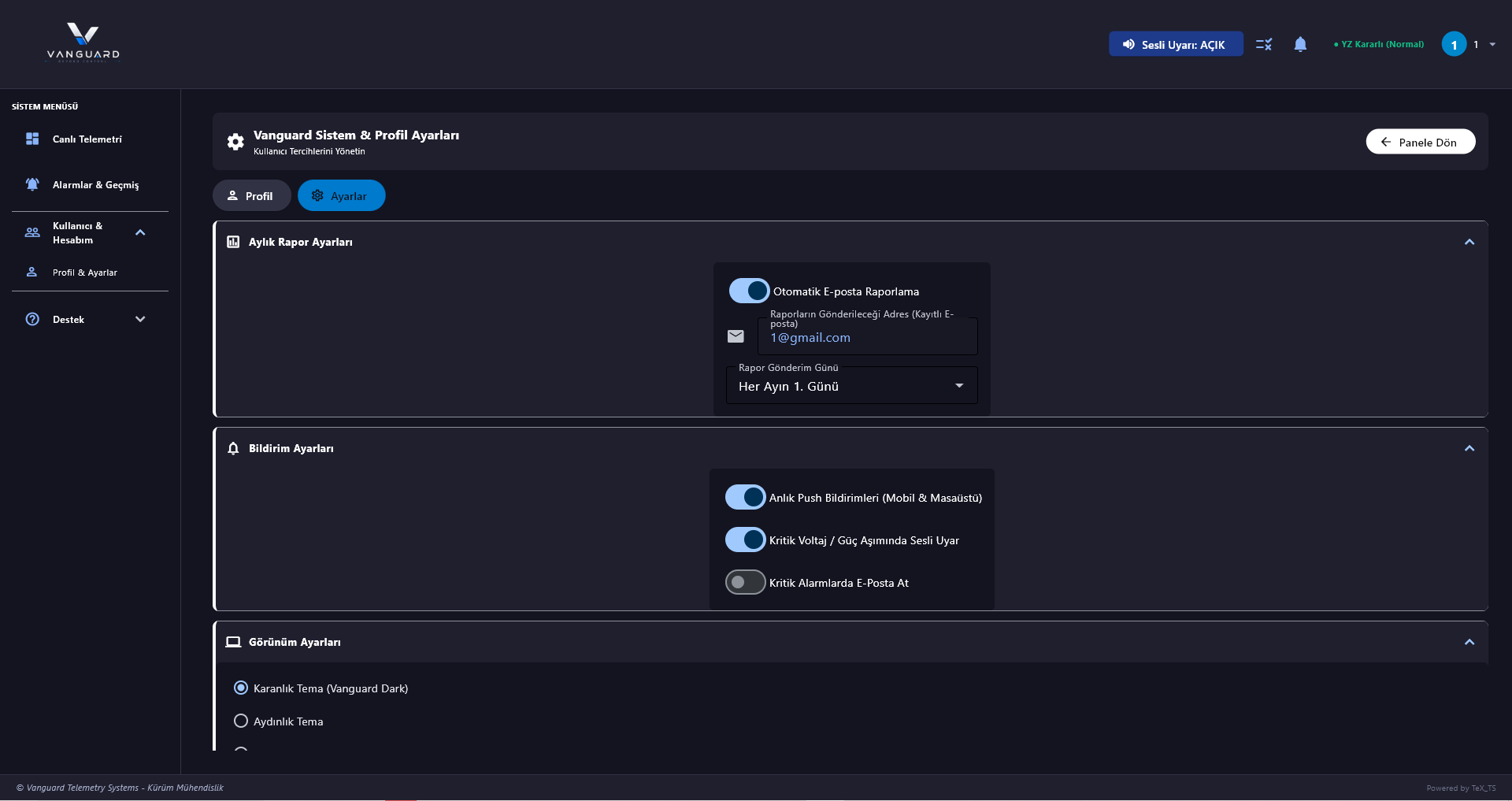Click Powered by TeX_TS footer text

[1461, 788]
